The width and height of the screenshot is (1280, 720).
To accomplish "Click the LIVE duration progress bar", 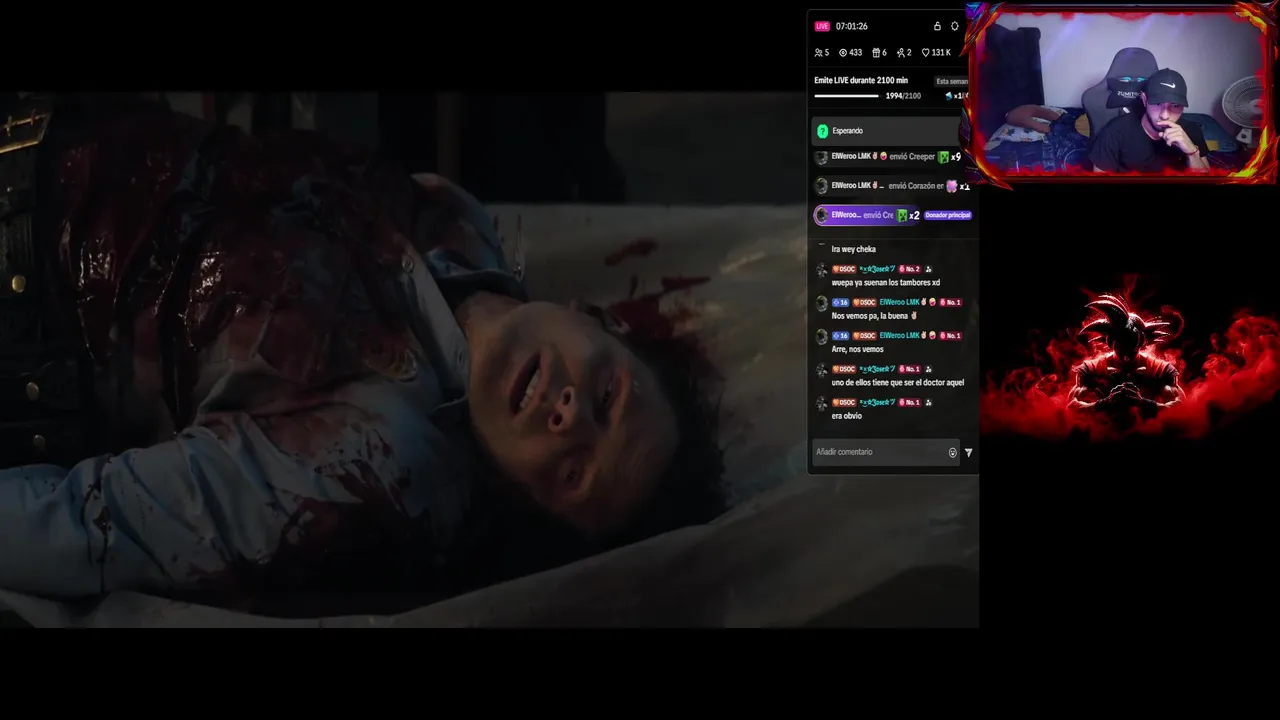I will [846, 96].
